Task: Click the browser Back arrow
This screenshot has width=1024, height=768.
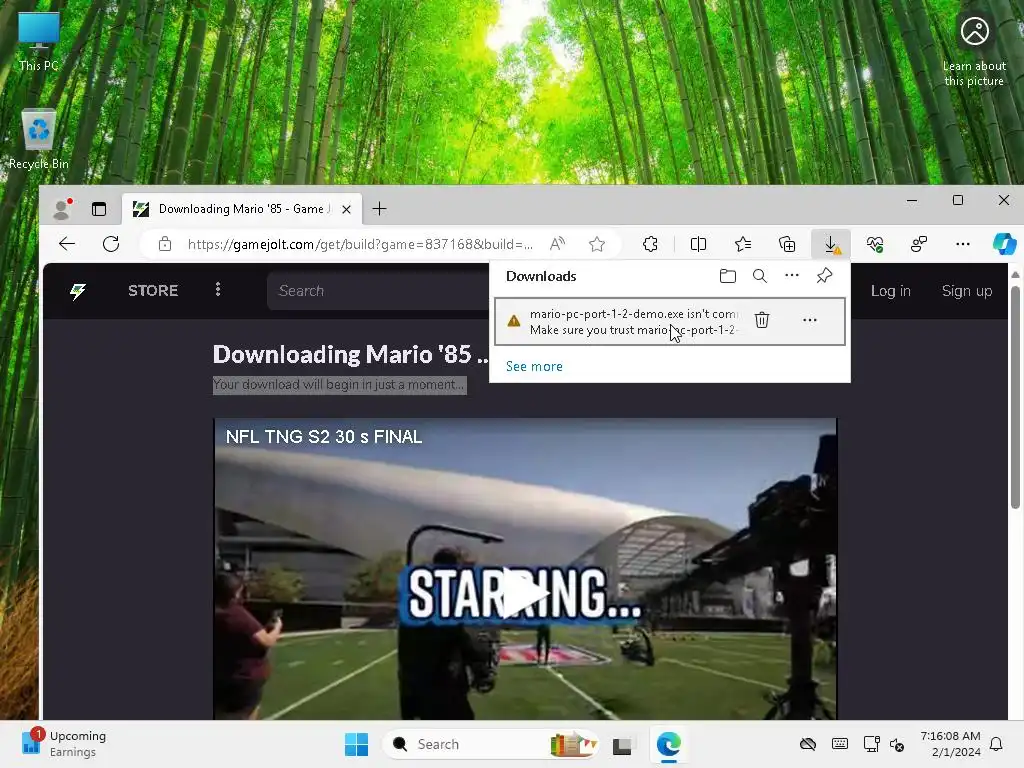Action: 67,244
